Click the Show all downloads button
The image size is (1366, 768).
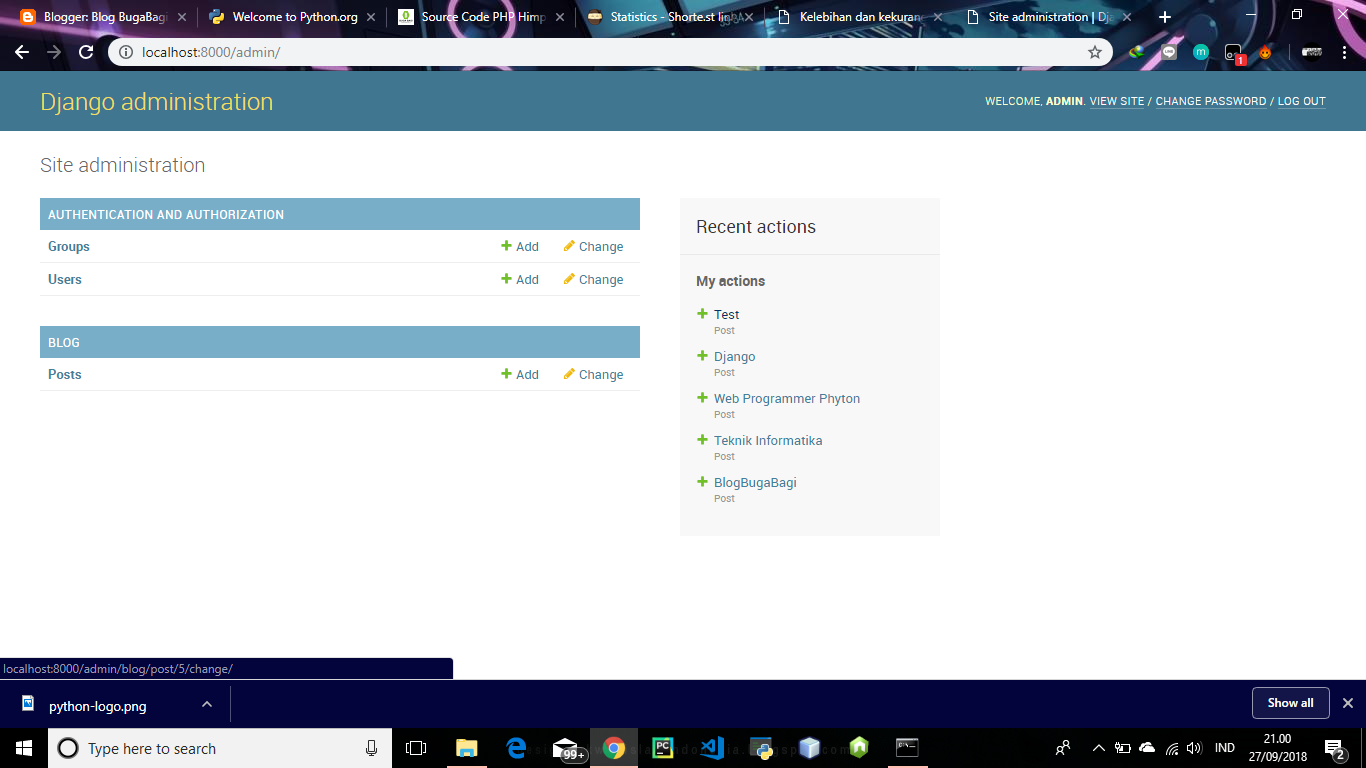click(x=1290, y=702)
